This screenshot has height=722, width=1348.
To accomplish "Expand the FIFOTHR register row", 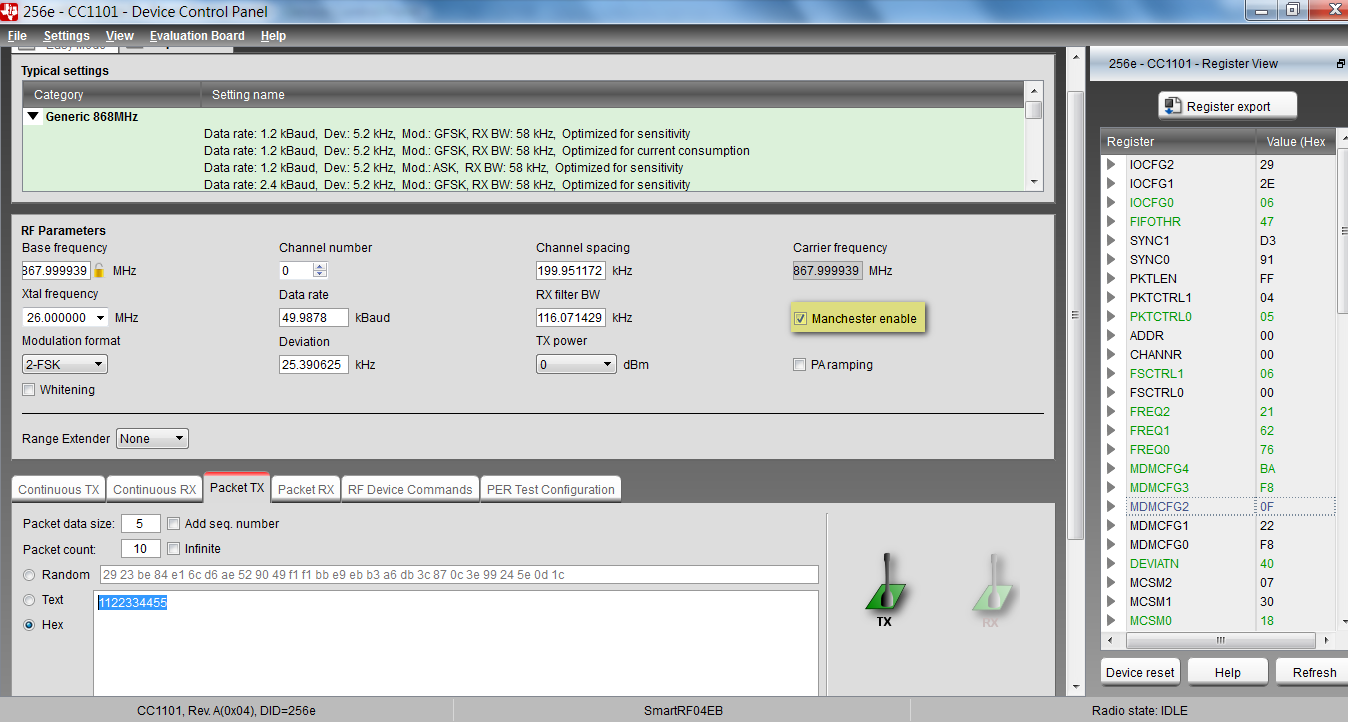I will pyautogui.click(x=1111, y=222).
